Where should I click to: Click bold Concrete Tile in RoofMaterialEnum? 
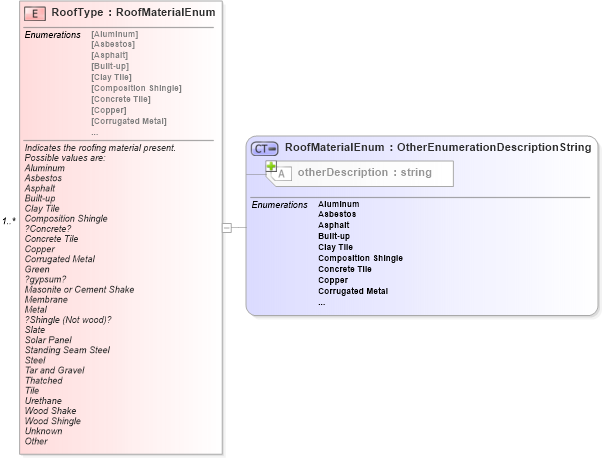tap(345, 269)
